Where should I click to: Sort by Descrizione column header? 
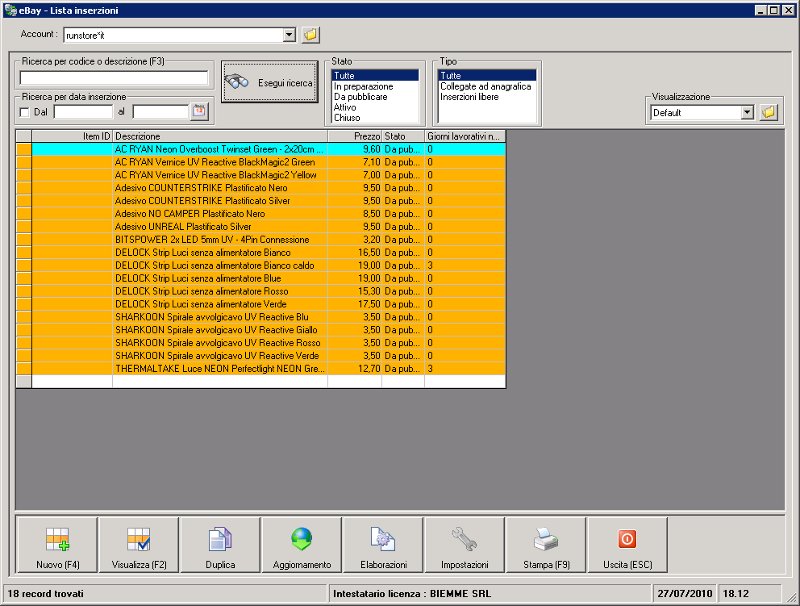pos(220,136)
